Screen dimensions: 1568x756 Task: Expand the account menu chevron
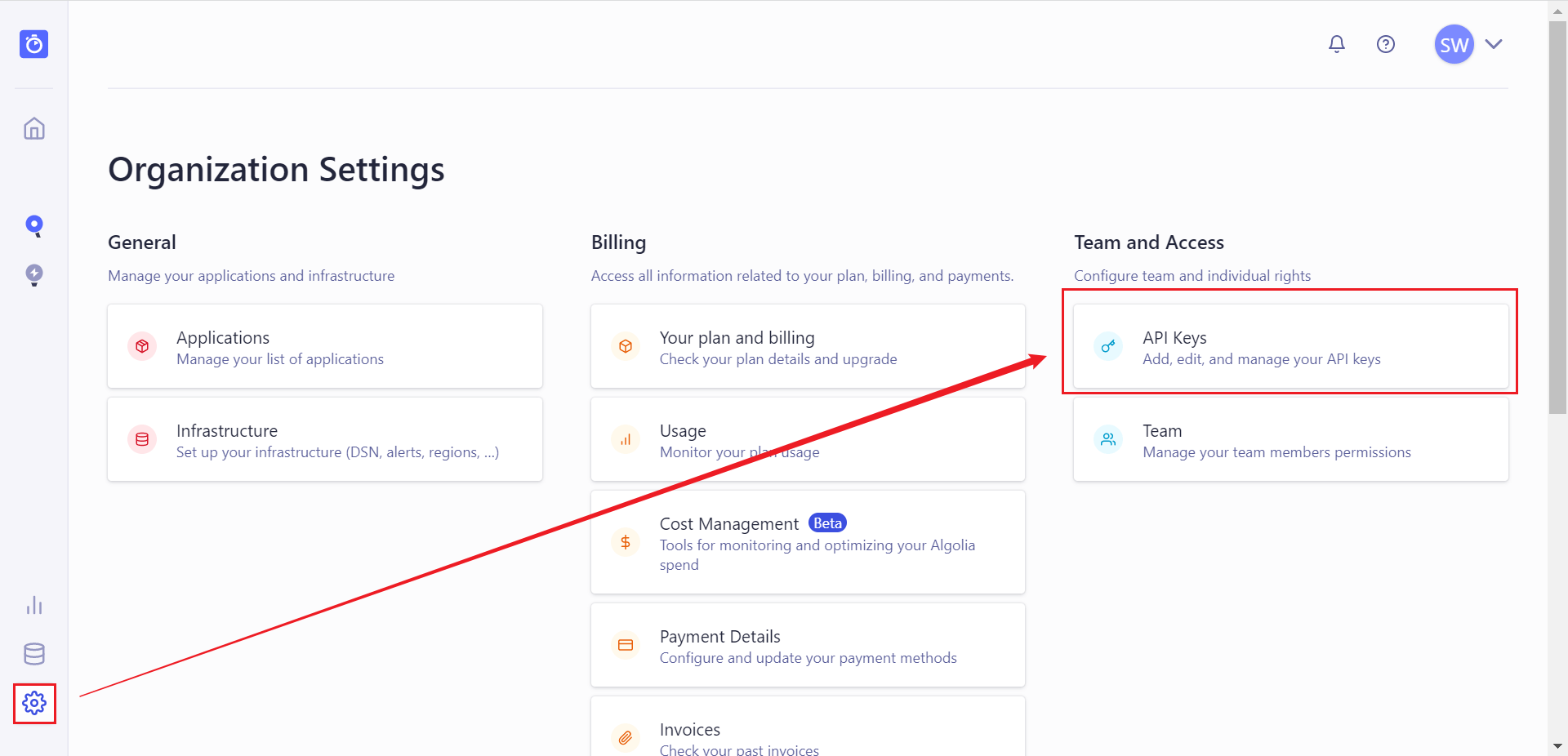click(x=1494, y=44)
